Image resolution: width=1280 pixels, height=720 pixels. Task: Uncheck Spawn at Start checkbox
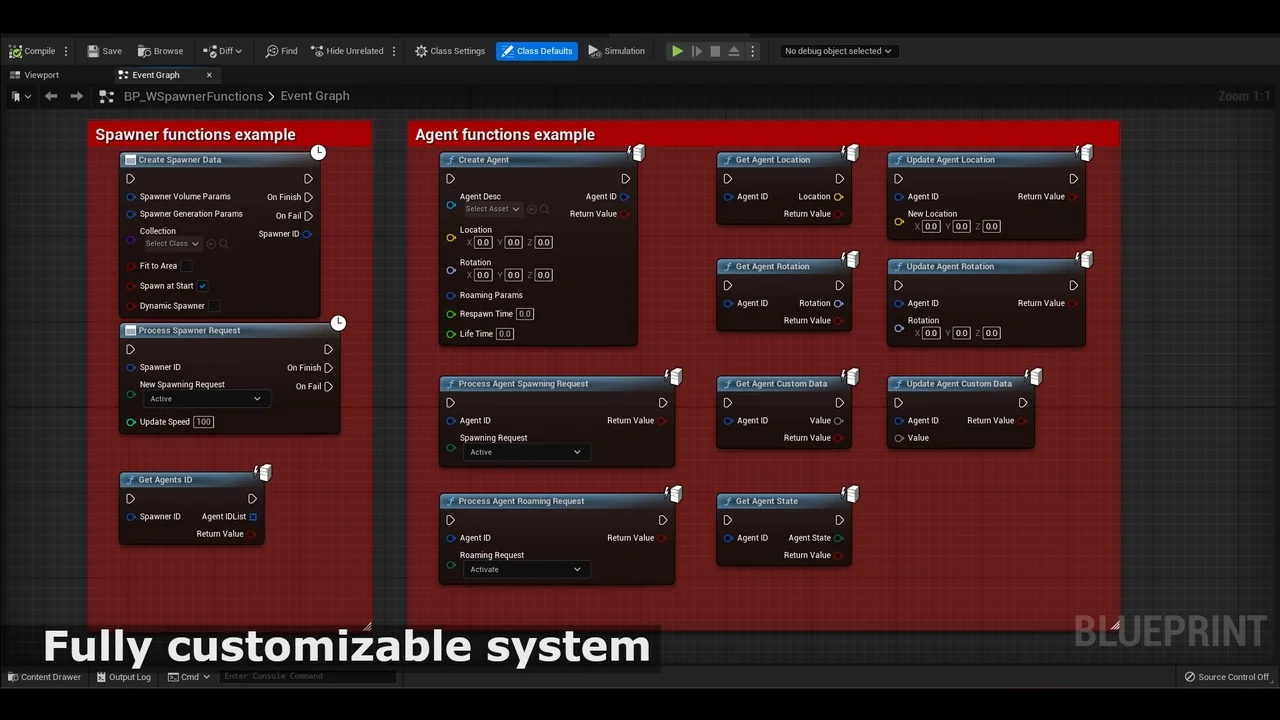coord(202,286)
